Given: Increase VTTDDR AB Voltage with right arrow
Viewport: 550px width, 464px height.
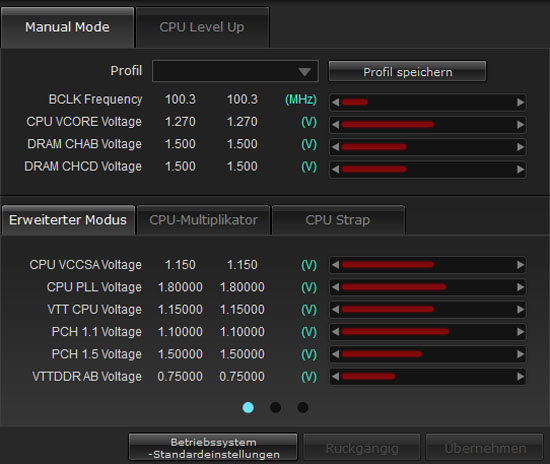Looking at the screenshot, I should click(x=521, y=376).
